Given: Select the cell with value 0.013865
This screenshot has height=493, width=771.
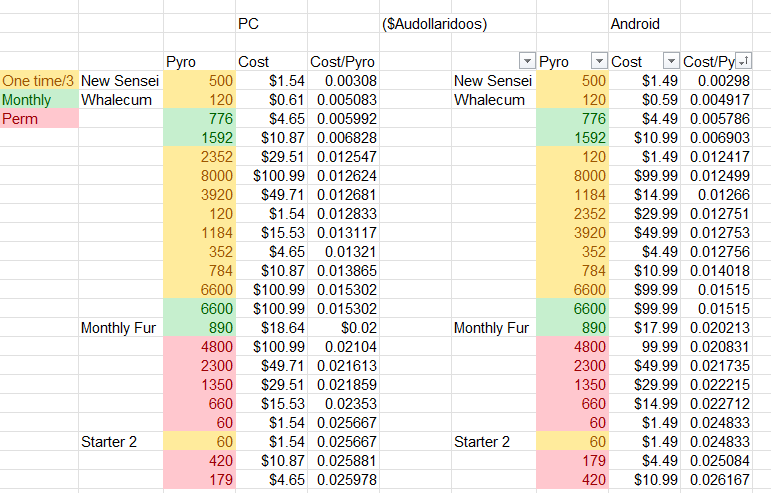Looking at the screenshot, I should (343, 271).
